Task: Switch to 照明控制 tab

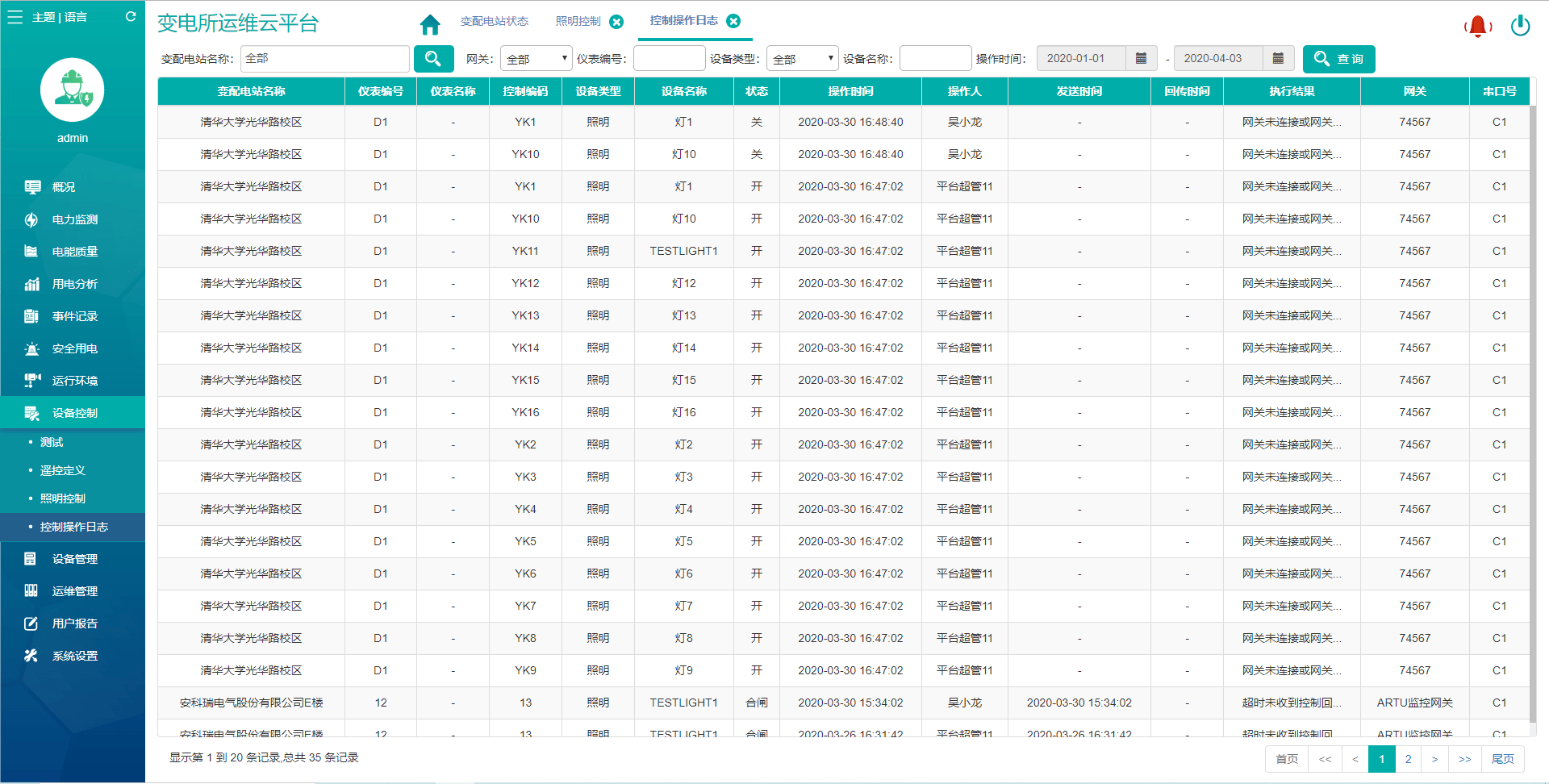Action: point(578,22)
